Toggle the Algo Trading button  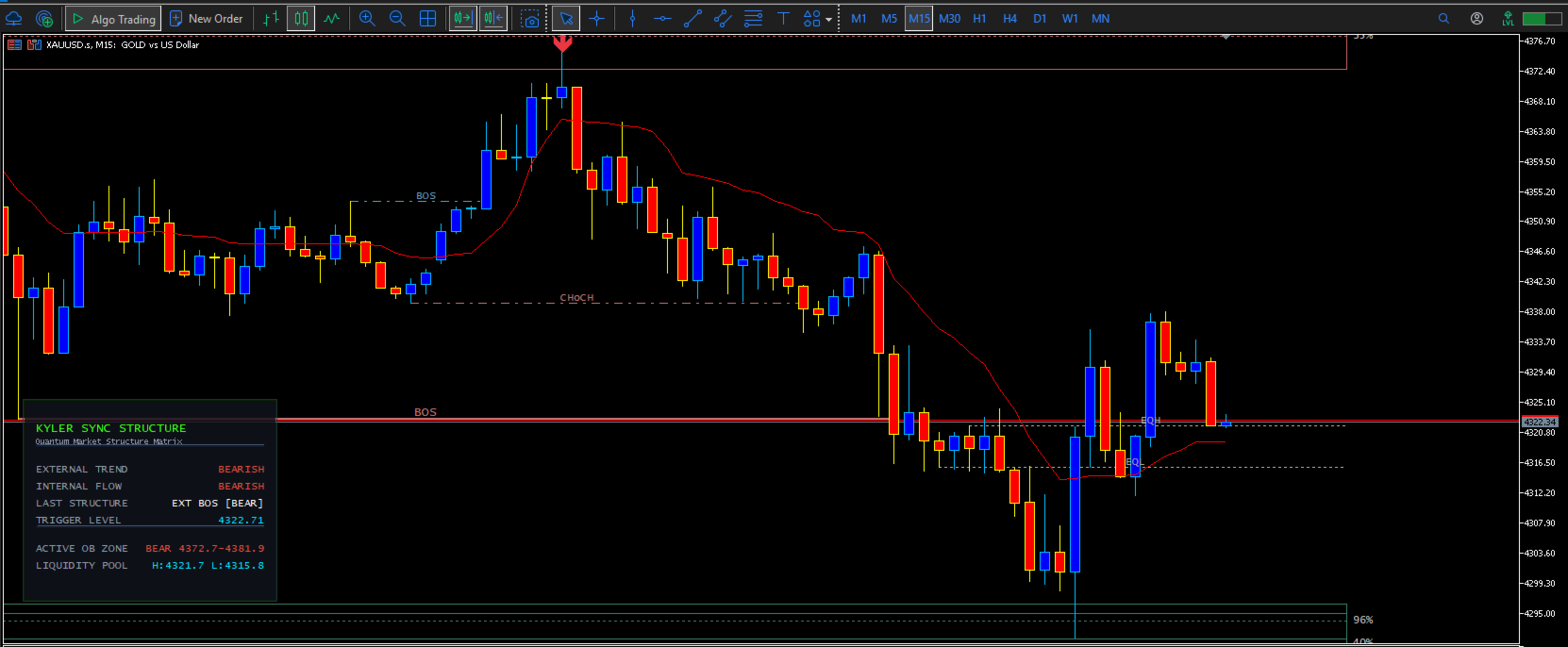[113, 18]
